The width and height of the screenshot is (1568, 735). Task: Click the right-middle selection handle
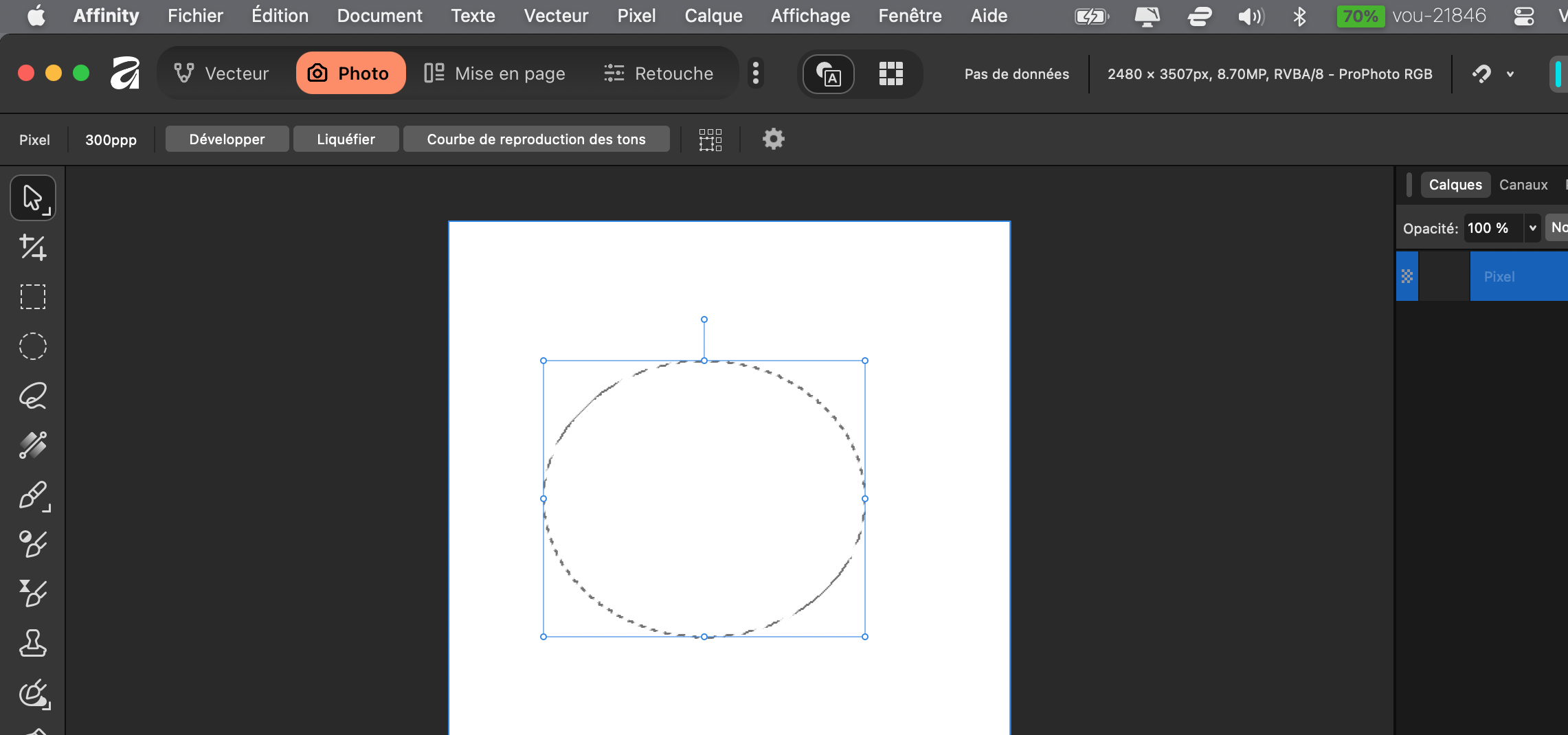865,499
